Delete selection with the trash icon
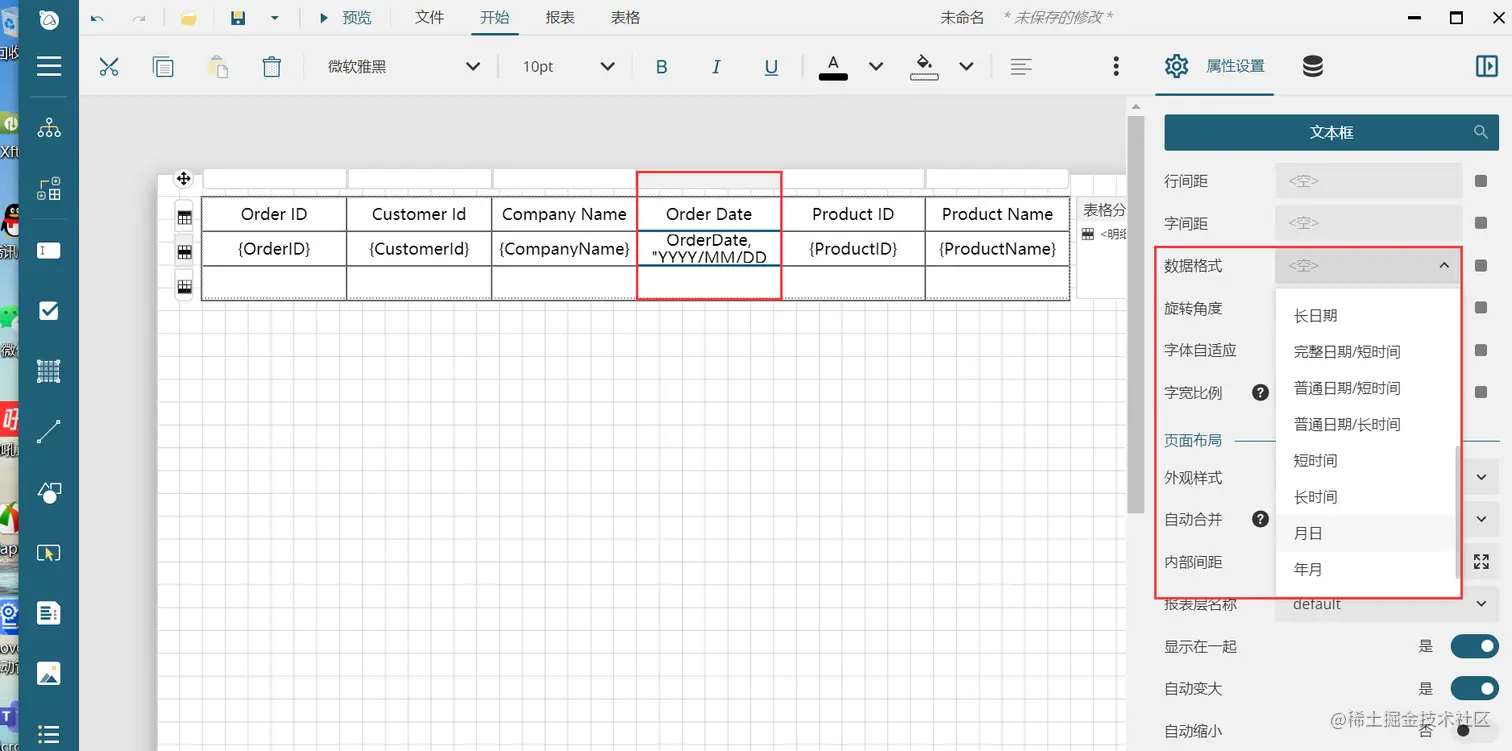 [x=271, y=67]
